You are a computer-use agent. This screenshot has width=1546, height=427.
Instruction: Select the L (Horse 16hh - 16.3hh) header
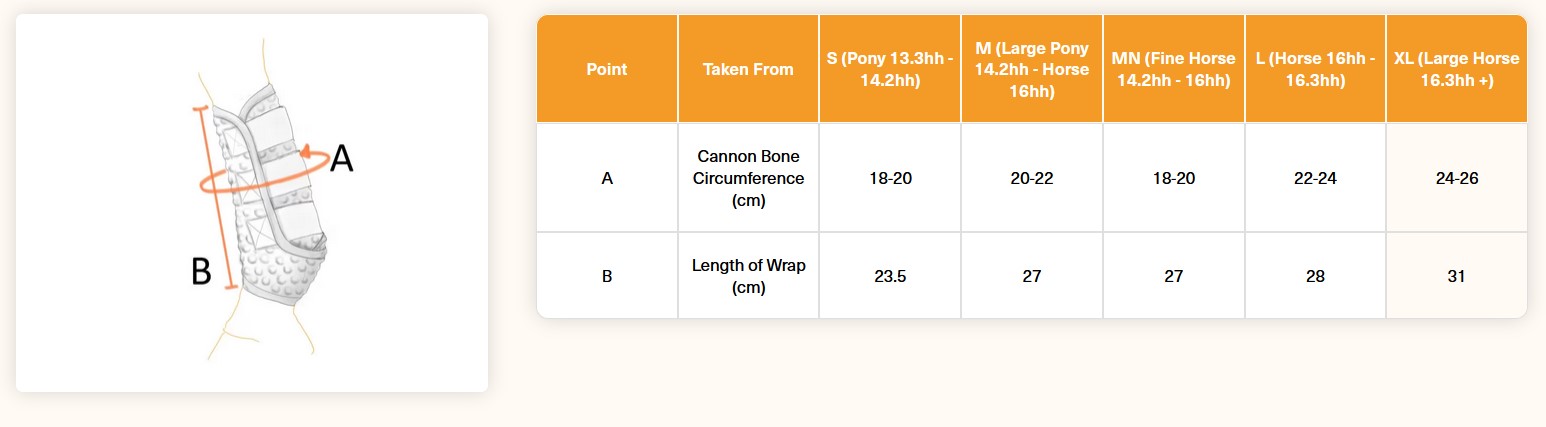click(x=1315, y=69)
